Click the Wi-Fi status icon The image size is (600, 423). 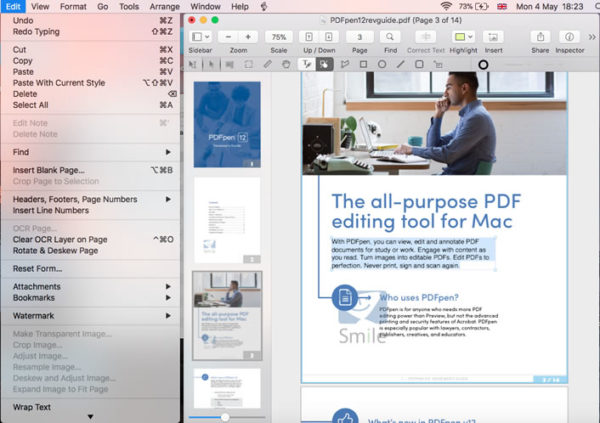tap(446, 7)
